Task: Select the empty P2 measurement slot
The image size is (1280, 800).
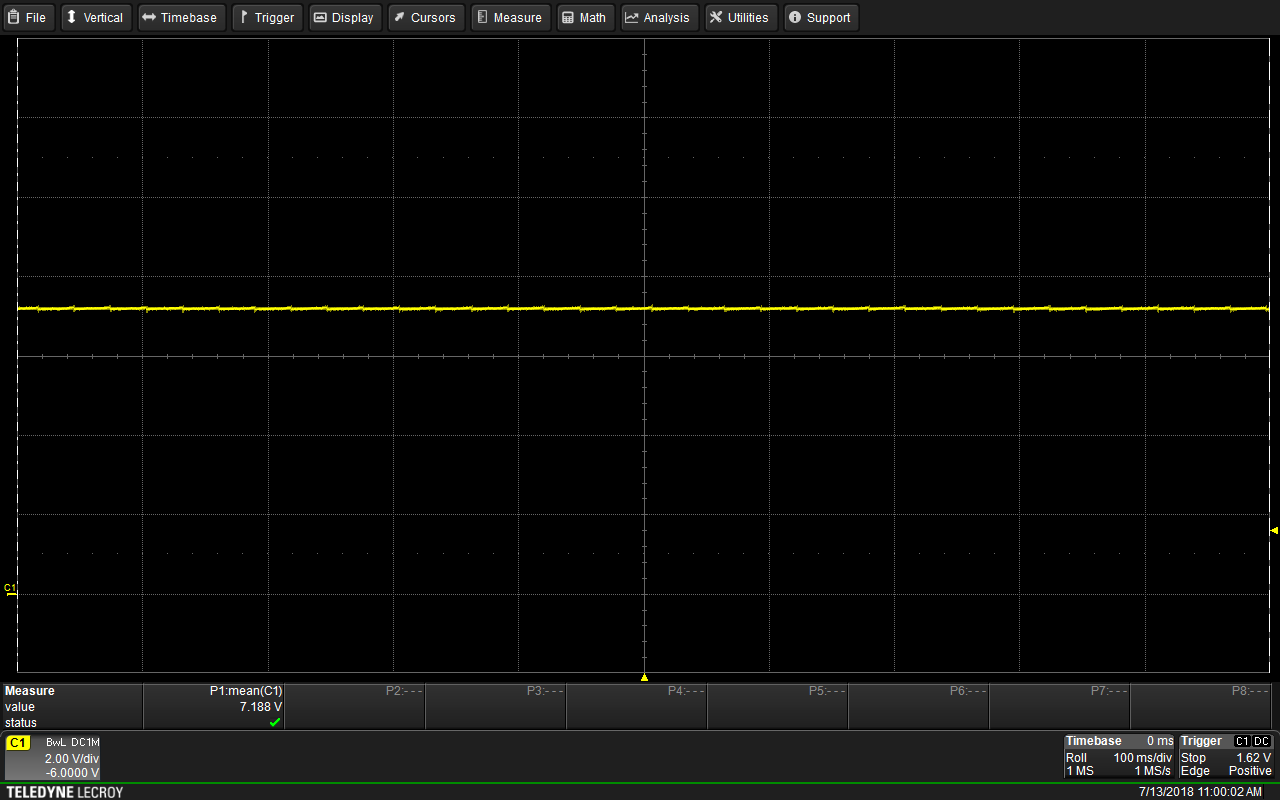Action: [x=355, y=706]
